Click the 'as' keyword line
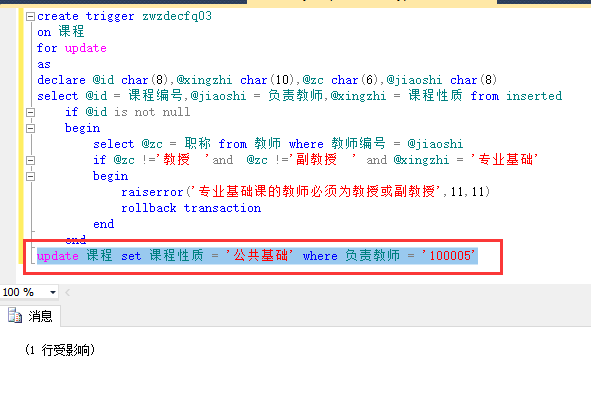Image resolution: width=591 pixels, height=404 pixels. [44, 64]
